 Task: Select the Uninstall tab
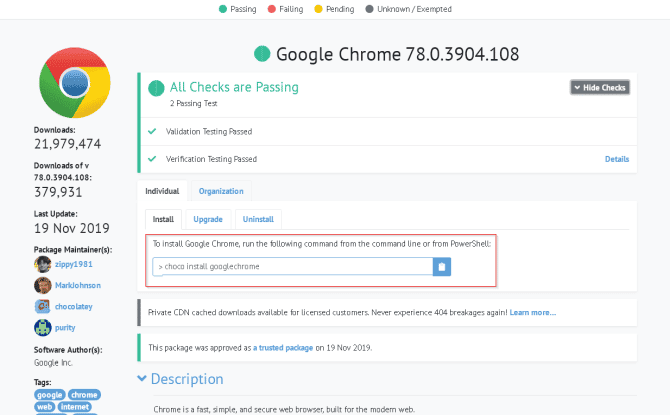pyautogui.click(x=258, y=219)
